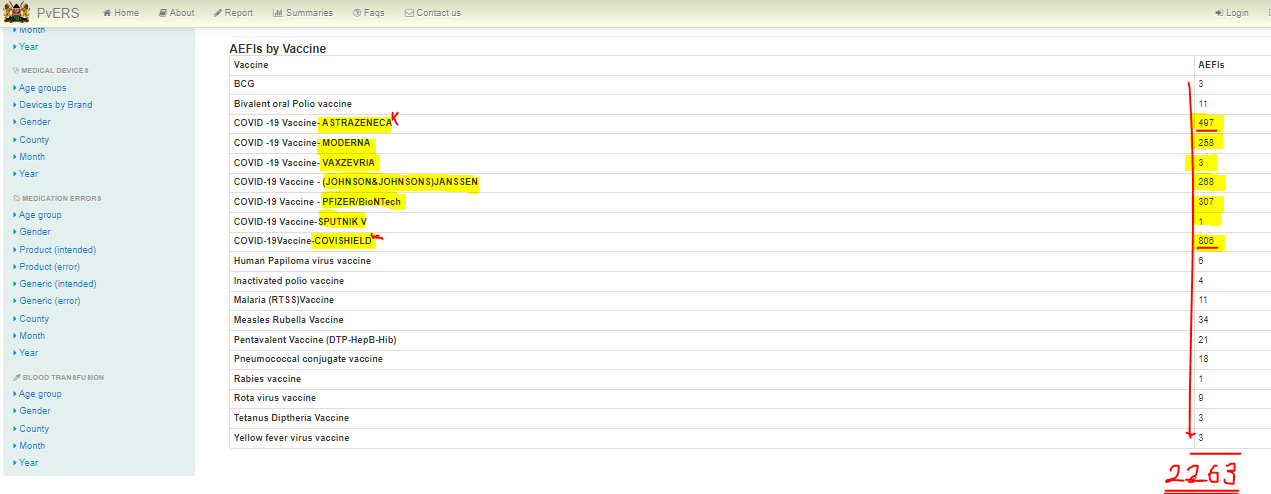Open the About page

[x=177, y=13]
